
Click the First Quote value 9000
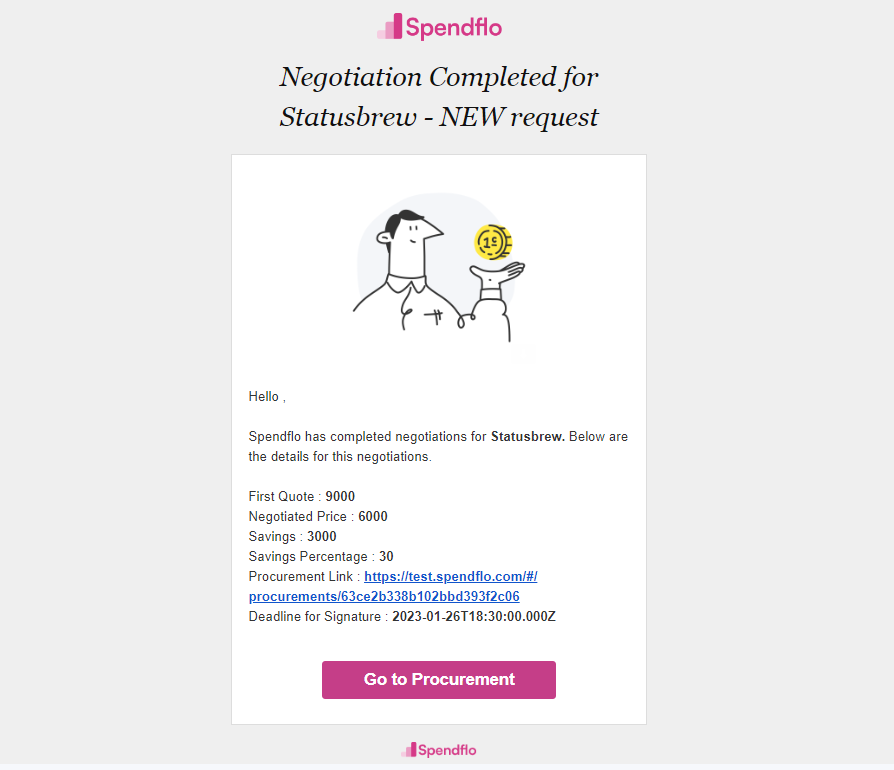click(340, 496)
